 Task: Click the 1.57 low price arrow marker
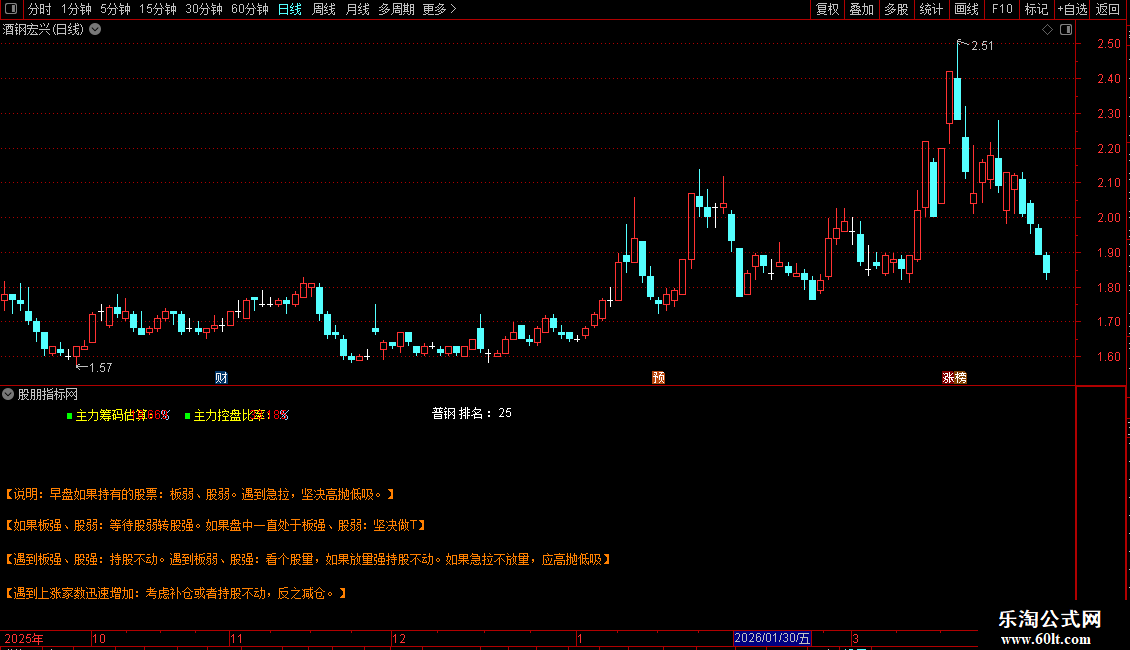pyautogui.click(x=94, y=368)
